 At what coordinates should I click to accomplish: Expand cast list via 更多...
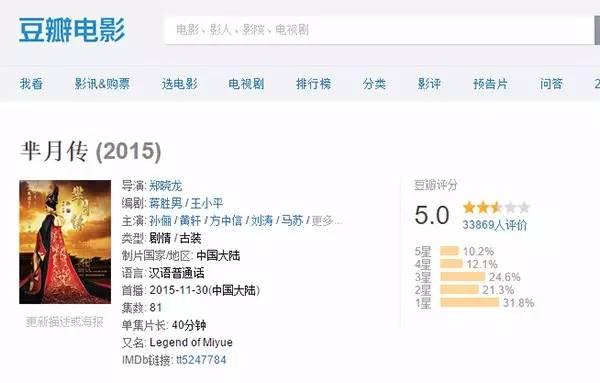coord(326,221)
